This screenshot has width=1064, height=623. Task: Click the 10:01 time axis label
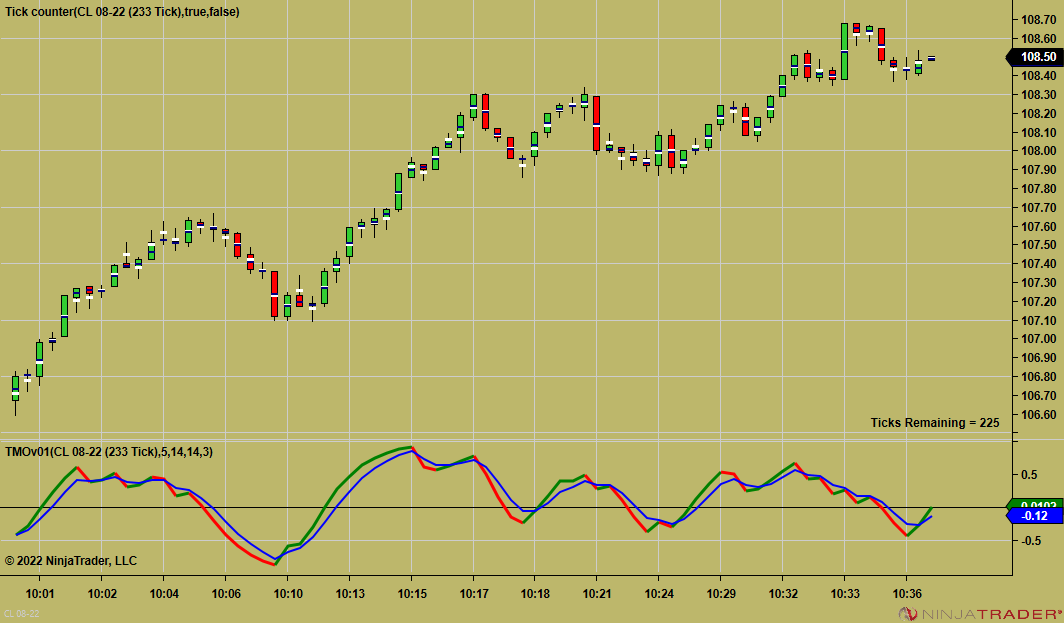point(39,594)
